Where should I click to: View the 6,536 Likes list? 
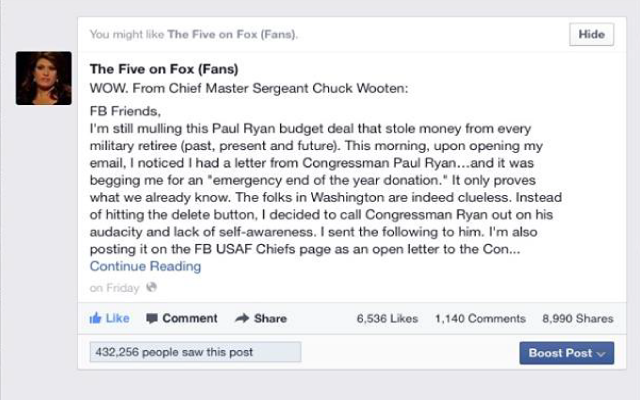pos(387,319)
